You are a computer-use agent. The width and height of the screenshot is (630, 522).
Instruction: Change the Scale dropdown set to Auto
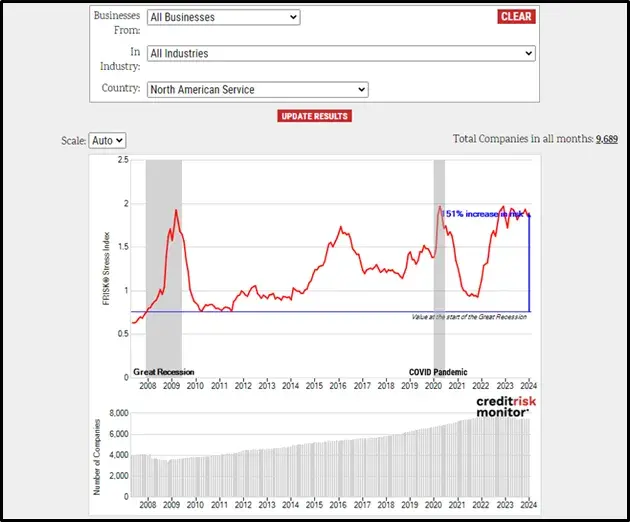click(107, 142)
